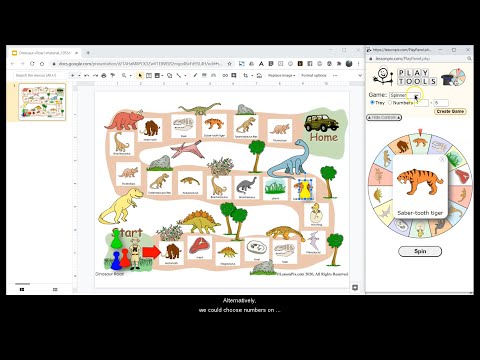Screen dimensions: 480x360
Task: Click the browser Back arrow
Action: [13, 64]
